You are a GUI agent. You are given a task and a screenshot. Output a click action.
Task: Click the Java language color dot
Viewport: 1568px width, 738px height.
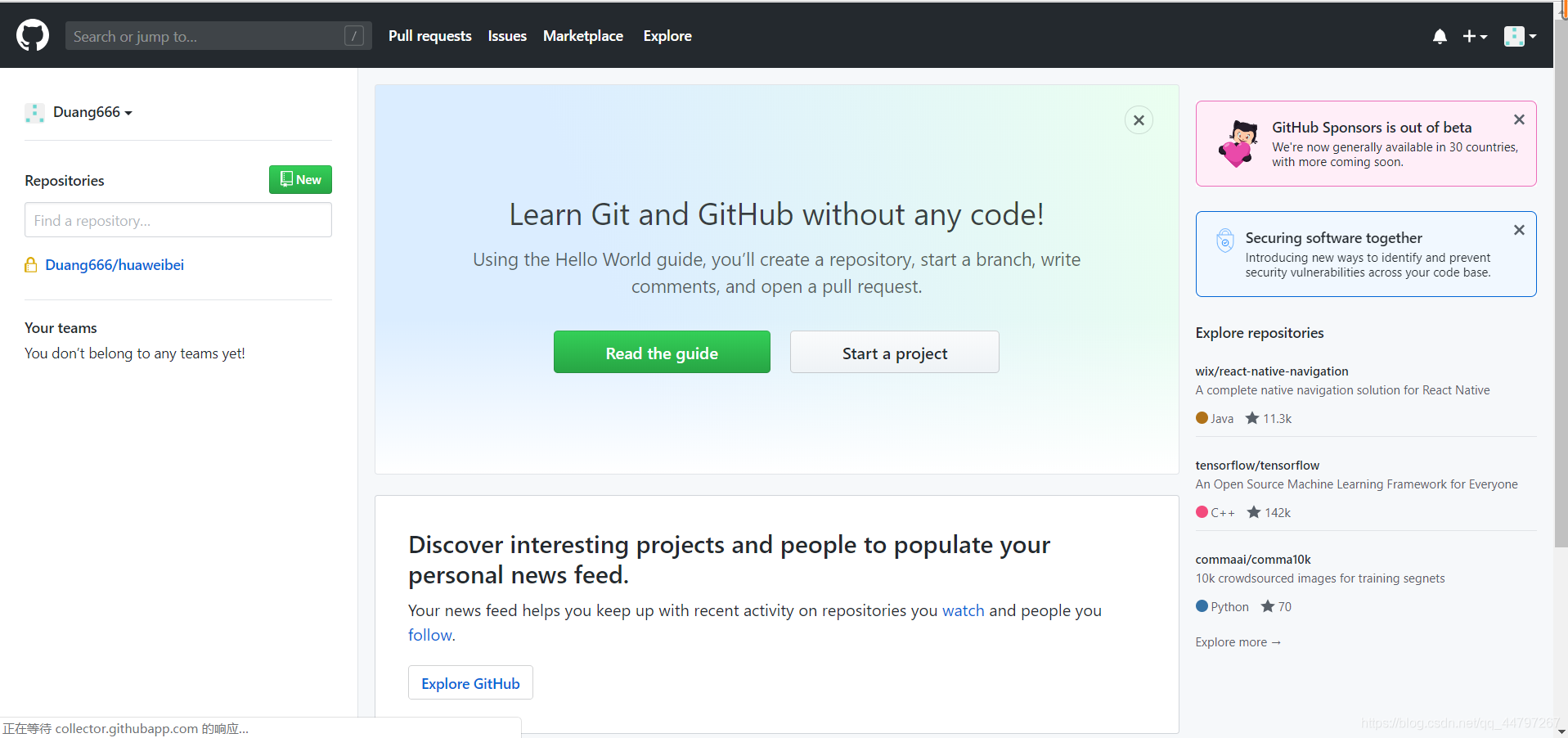pyautogui.click(x=1202, y=418)
